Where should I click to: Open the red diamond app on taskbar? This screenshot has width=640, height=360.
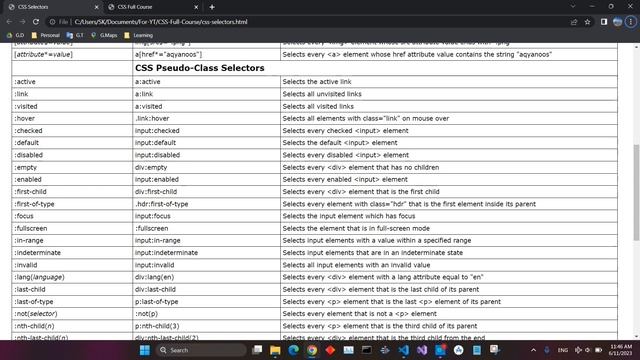[x=330, y=350]
